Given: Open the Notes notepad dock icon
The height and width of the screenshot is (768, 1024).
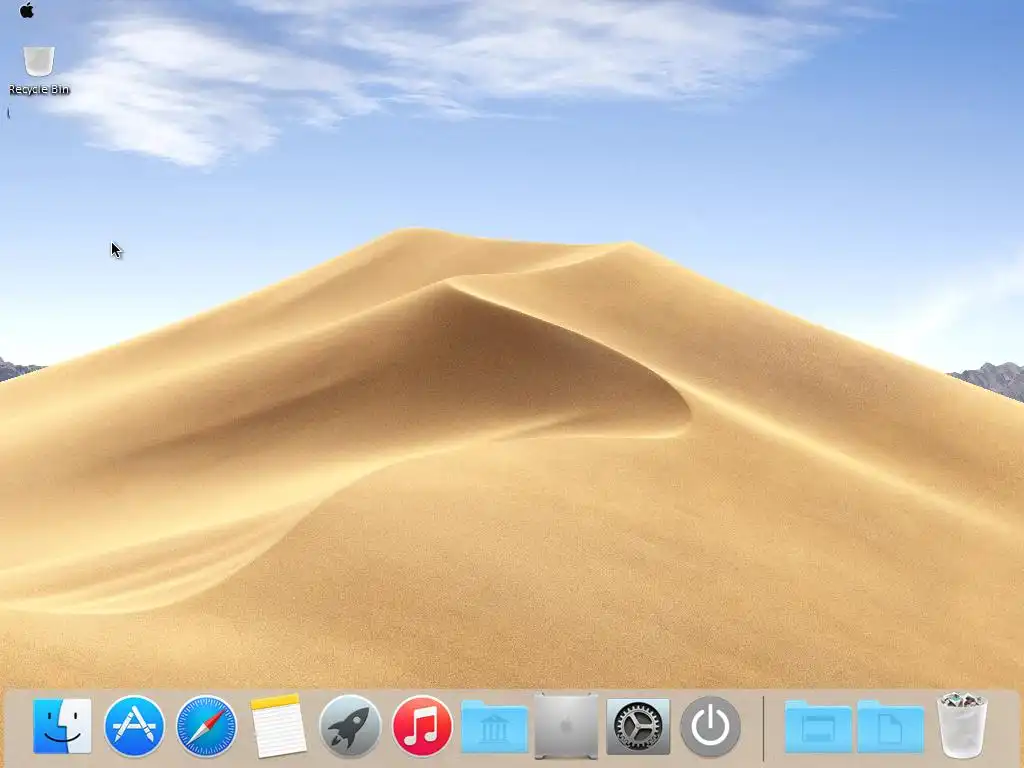Looking at the screenshot, I should tap(278, 726).
